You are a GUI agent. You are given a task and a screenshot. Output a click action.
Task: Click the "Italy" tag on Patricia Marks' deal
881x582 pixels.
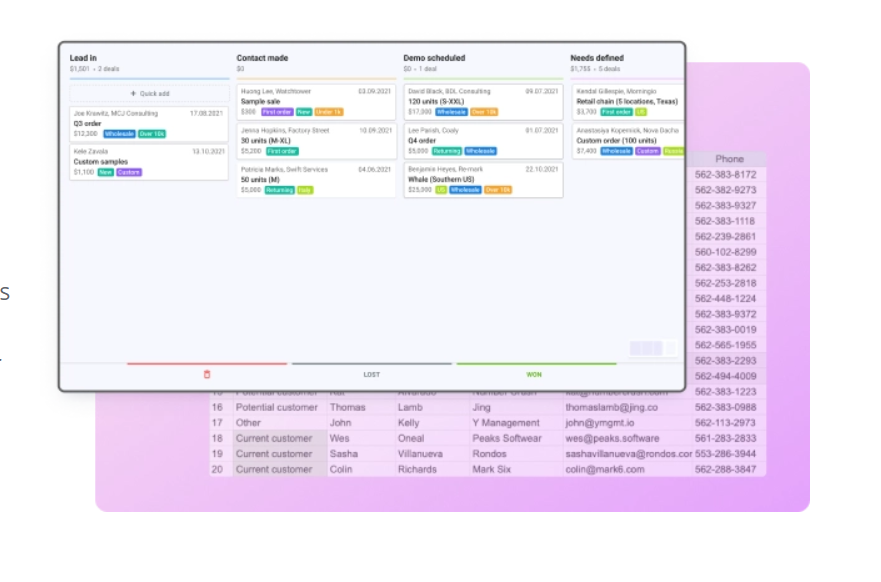click(305, 190)
